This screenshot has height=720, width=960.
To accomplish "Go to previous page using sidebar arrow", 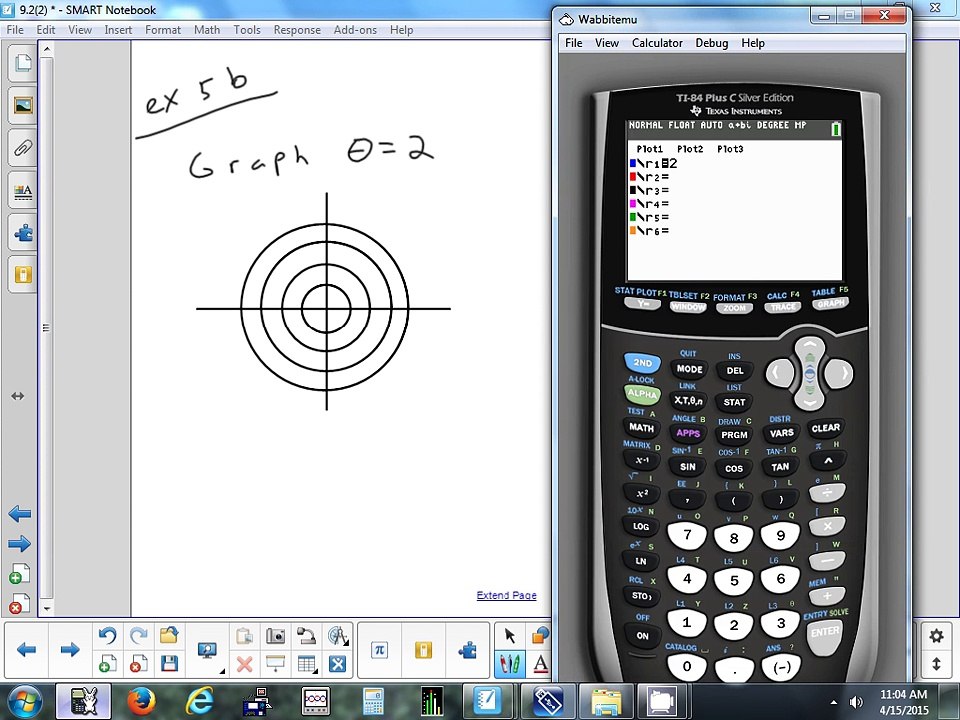I will pyautogui.click(x=20, y=513).
